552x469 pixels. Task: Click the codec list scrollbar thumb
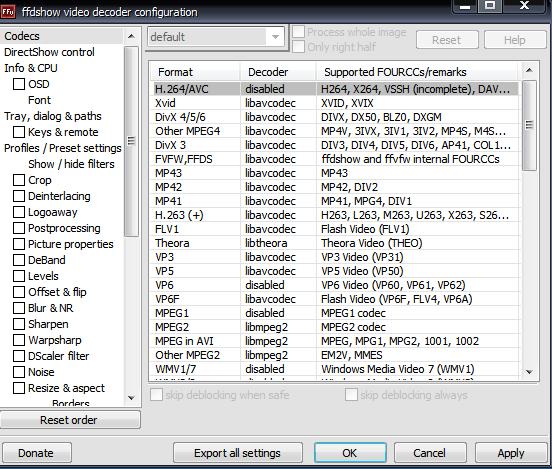529,125
